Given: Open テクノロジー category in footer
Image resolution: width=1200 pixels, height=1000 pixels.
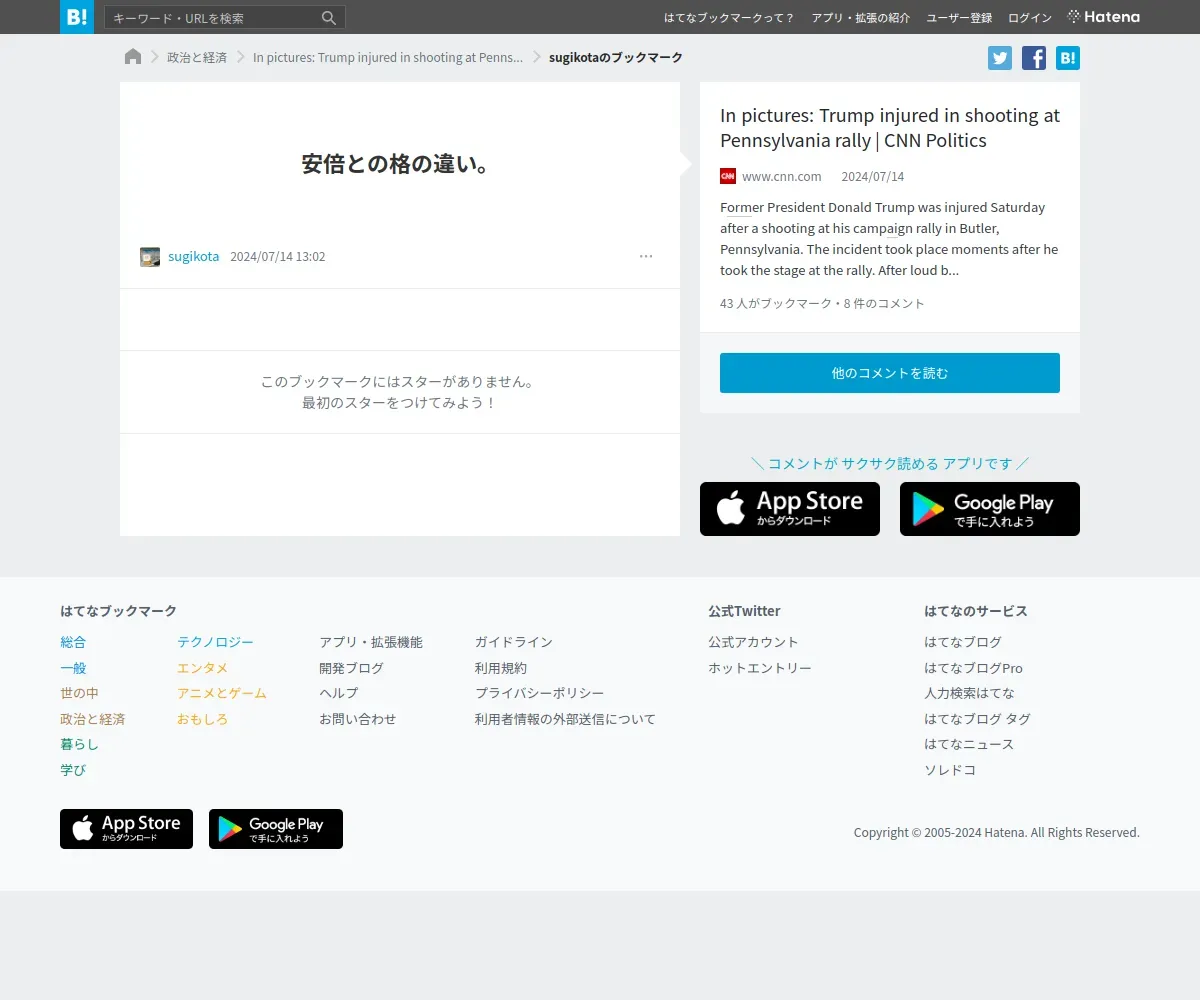Looking at the screenshot, I should pyautogui.click(x=215, y=642).
